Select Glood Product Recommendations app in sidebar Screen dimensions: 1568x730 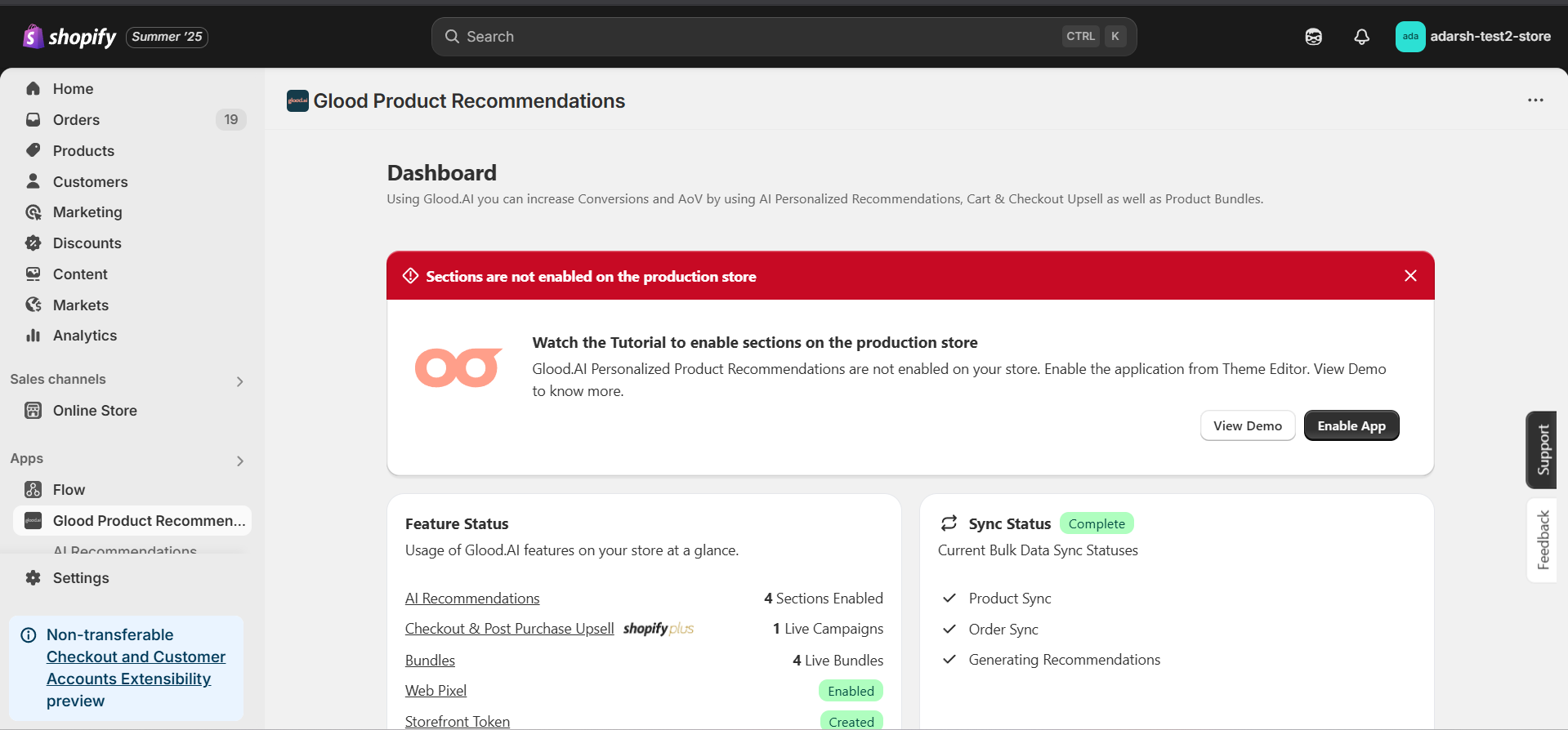pos(131,521)
